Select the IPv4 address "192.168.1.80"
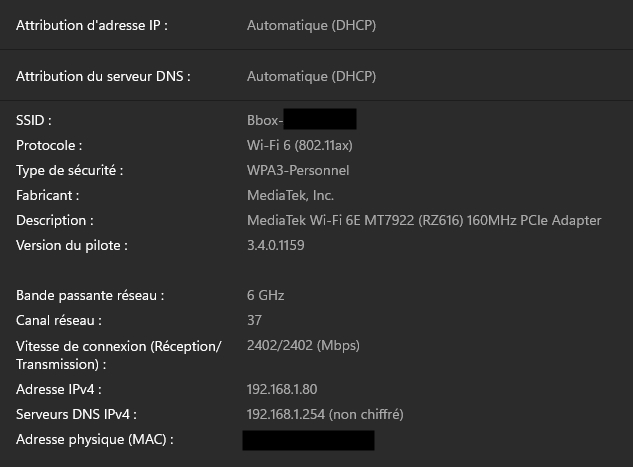Screen dimensions: 633x467 point(282,389)
